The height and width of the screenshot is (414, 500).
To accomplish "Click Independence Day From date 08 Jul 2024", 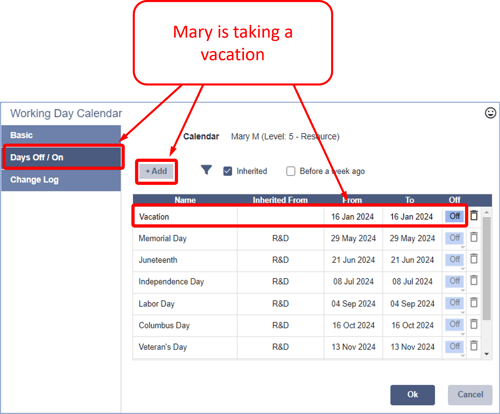I will pyautogui.click(x=353, y=282).
